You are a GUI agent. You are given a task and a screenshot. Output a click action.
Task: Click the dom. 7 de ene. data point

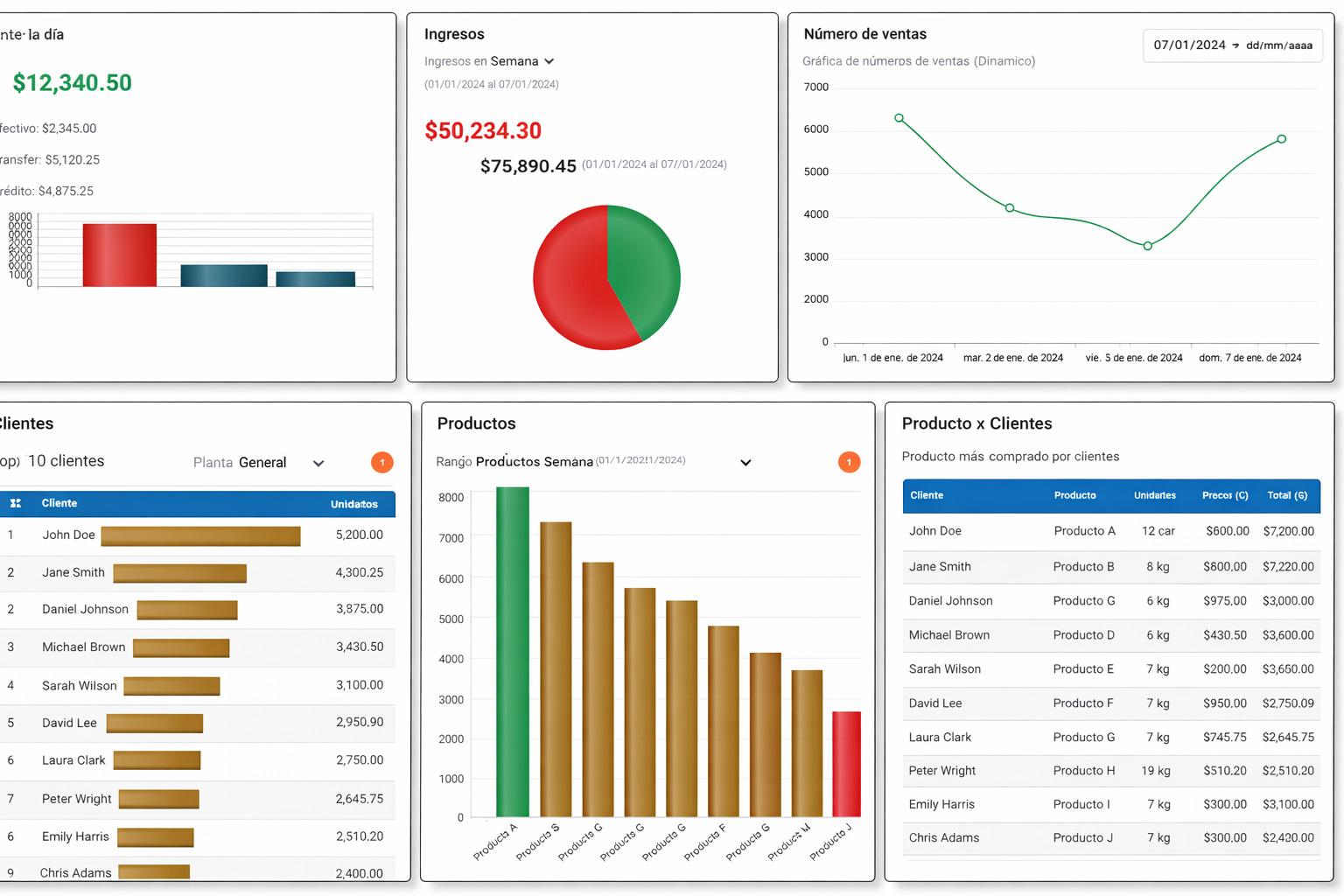[1281, 139]
